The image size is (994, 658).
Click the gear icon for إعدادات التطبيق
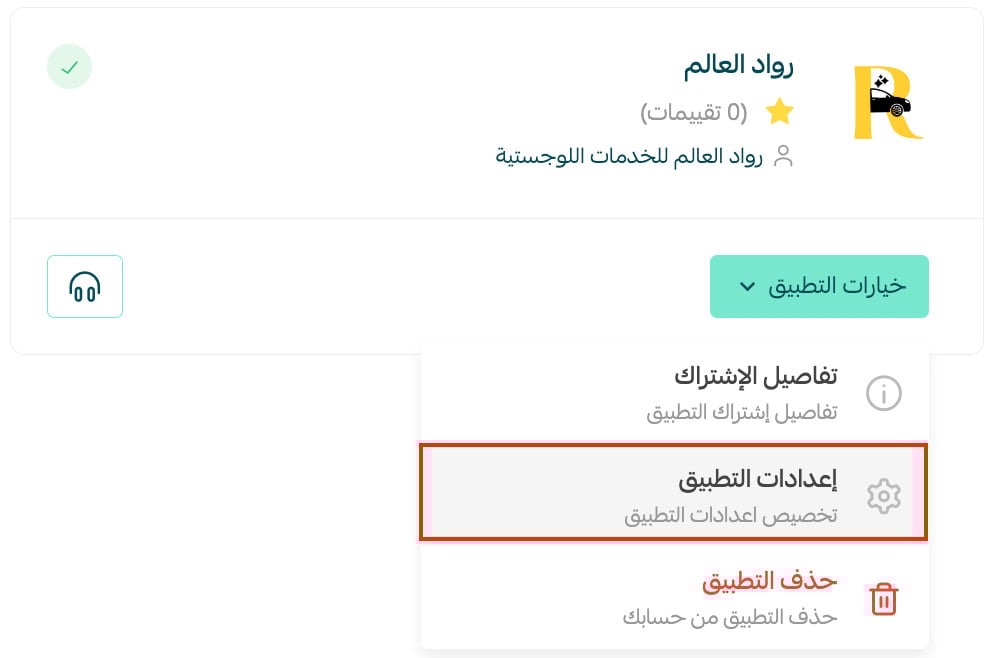884,496
